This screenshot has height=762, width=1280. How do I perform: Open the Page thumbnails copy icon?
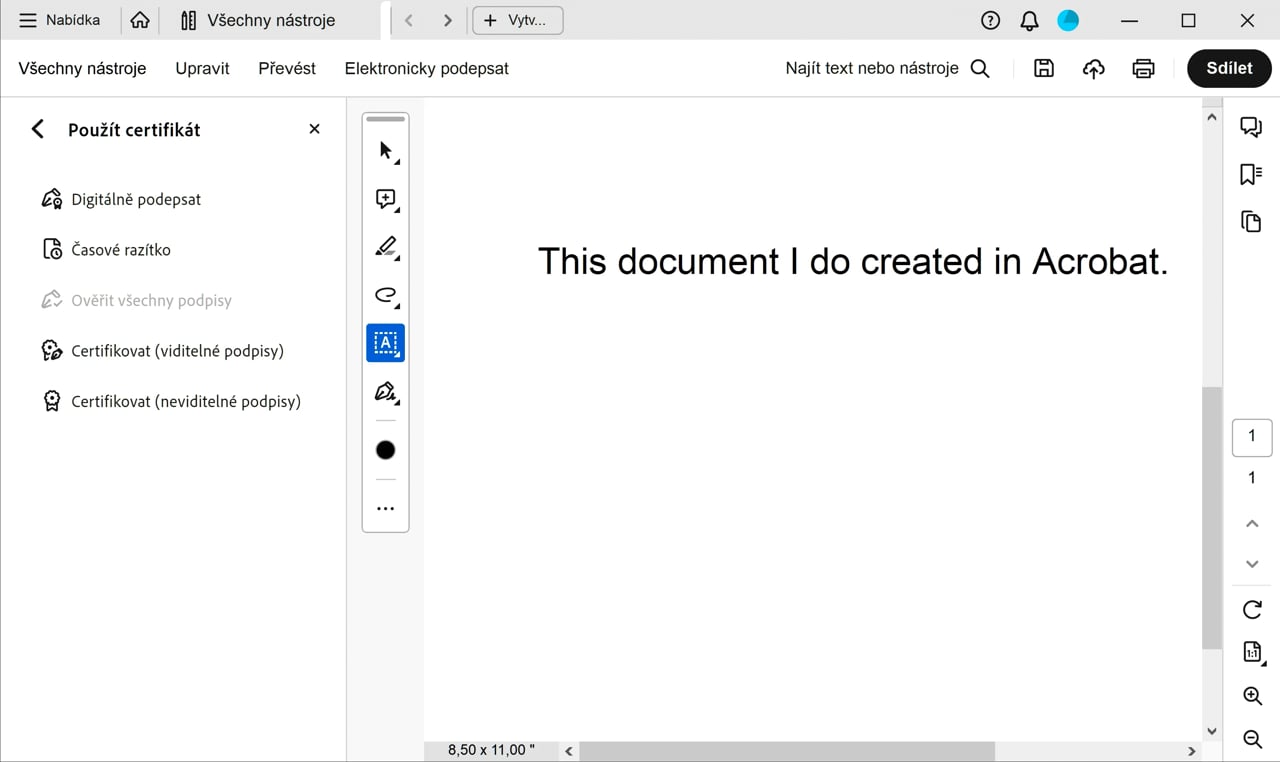1251,222
